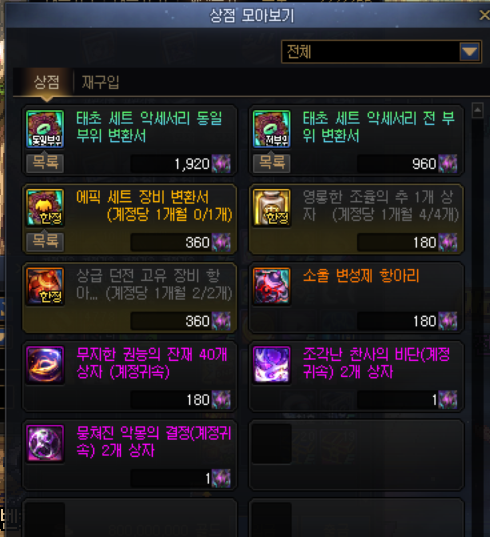This screenshot has height=537, width=490.
Task: Switch to the 재구입 tab
Action: coord(100,82)
